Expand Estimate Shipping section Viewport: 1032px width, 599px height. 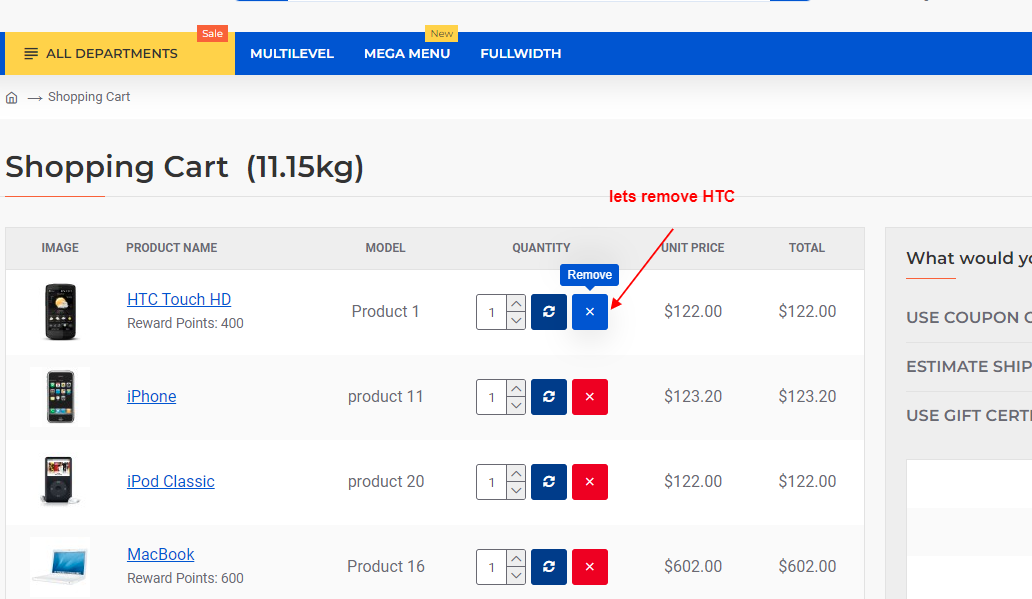pyautogui.click(x=969, y=367)
